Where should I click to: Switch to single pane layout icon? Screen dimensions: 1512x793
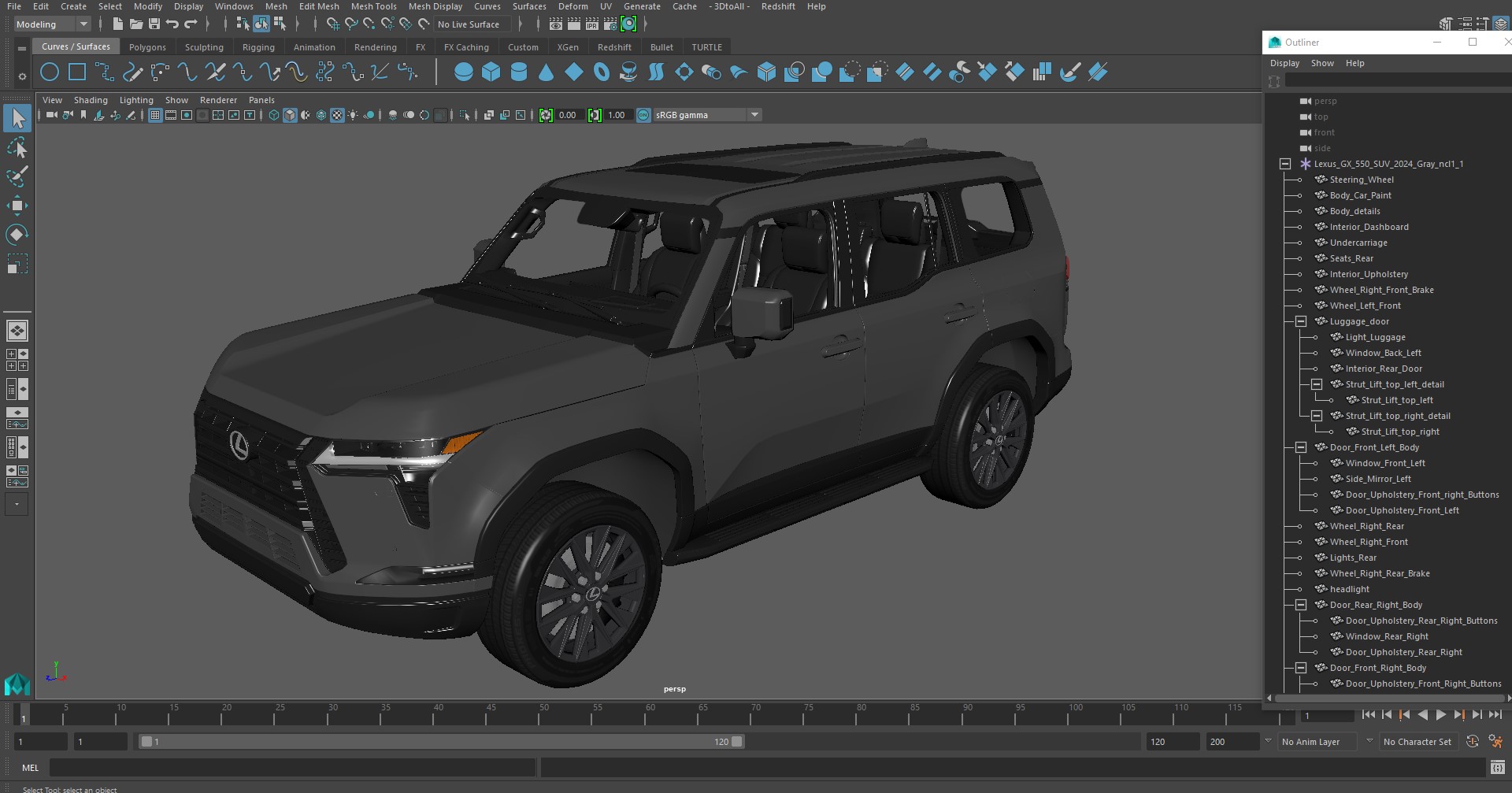[17, 331]
